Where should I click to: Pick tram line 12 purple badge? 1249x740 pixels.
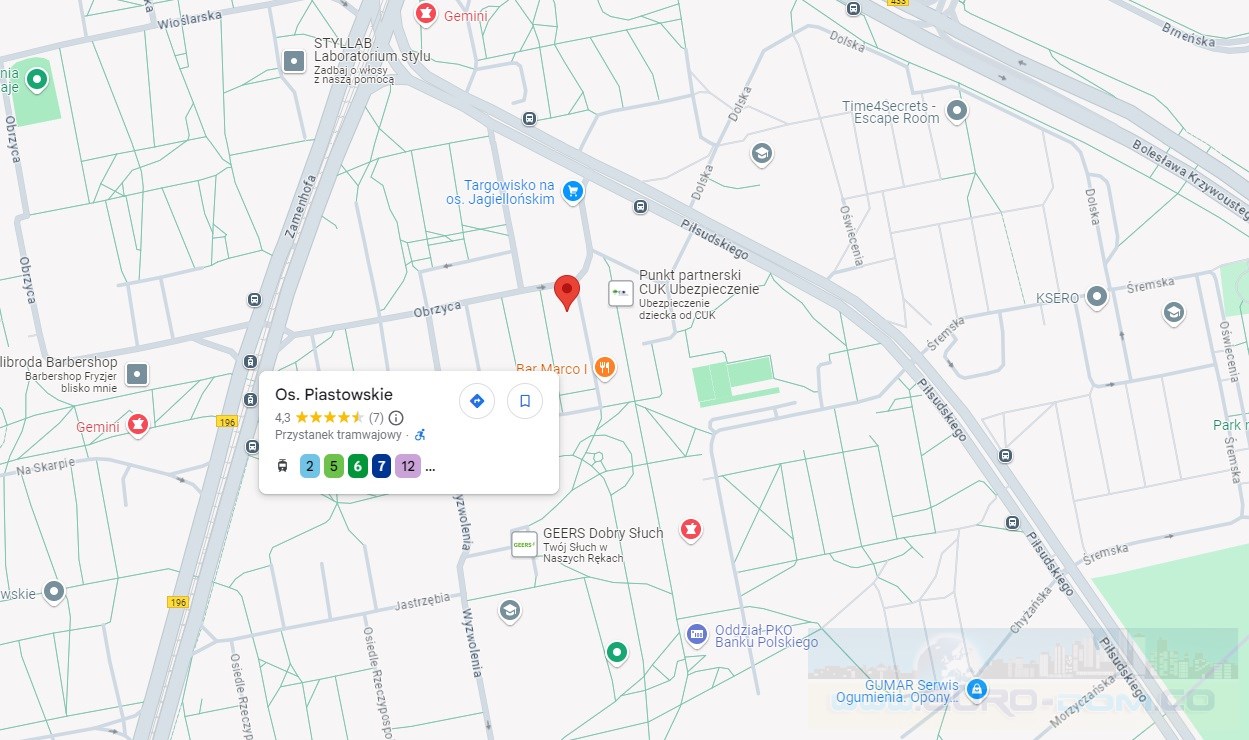(407, 466)
